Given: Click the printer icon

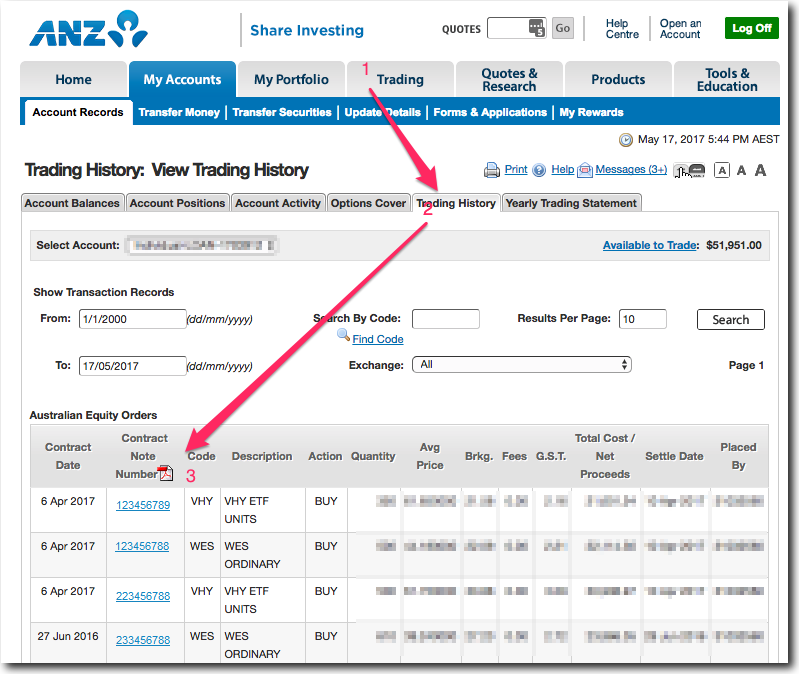Looking at the screenshot, I should 492,170.
